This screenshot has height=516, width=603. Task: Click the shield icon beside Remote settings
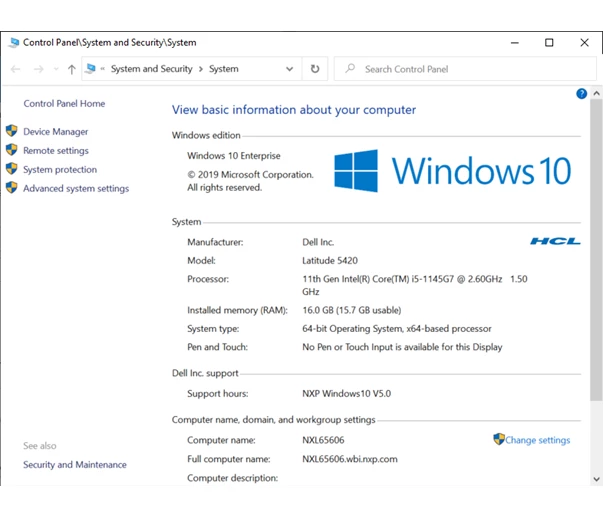12,150
